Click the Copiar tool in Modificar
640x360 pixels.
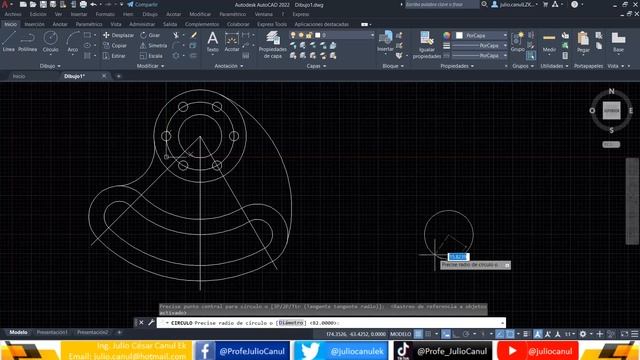[115, 46]
